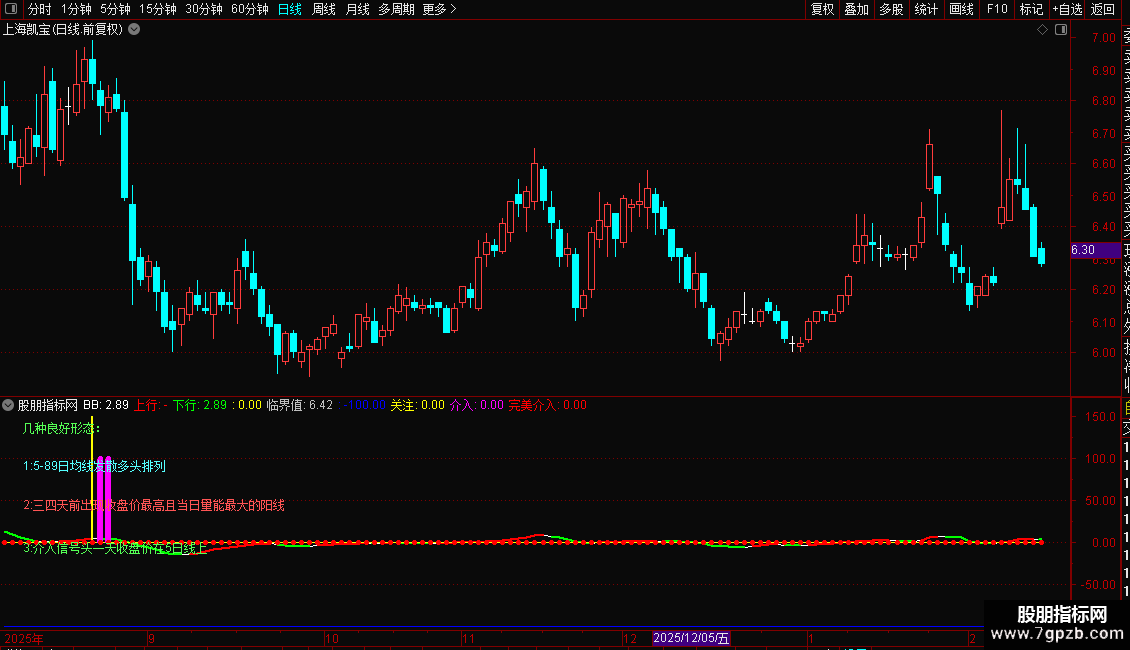Select the 1分钟 period tab
Viewport: 1130px width, 650px height.
(76, 9)
